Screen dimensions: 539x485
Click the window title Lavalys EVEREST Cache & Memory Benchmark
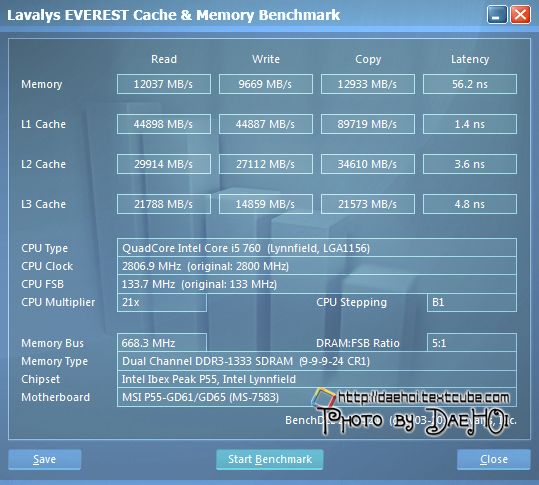click(x=174, y=15)
